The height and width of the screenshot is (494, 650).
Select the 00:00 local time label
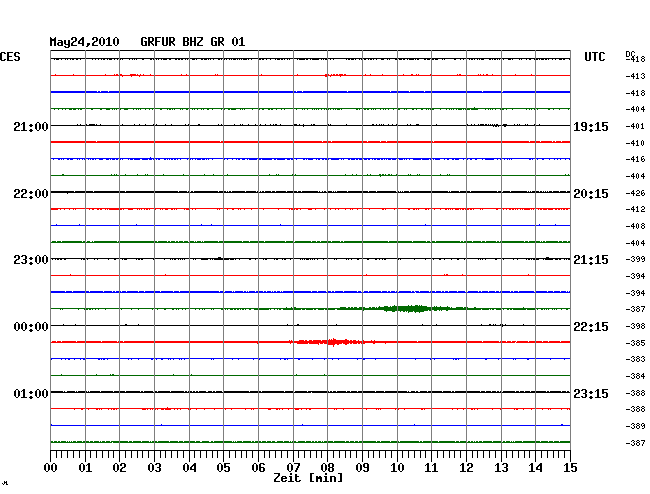pyautogui.click(x=31, y=327)
